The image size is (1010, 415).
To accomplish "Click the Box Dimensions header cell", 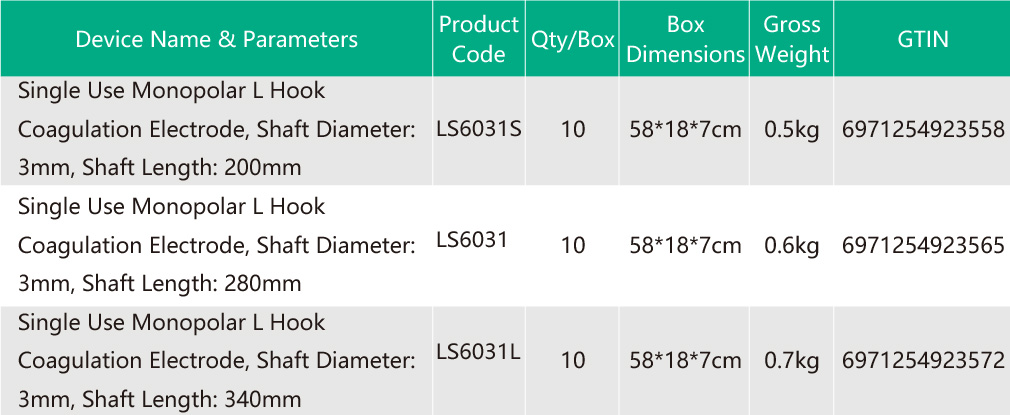I will [x=686, y=39].
